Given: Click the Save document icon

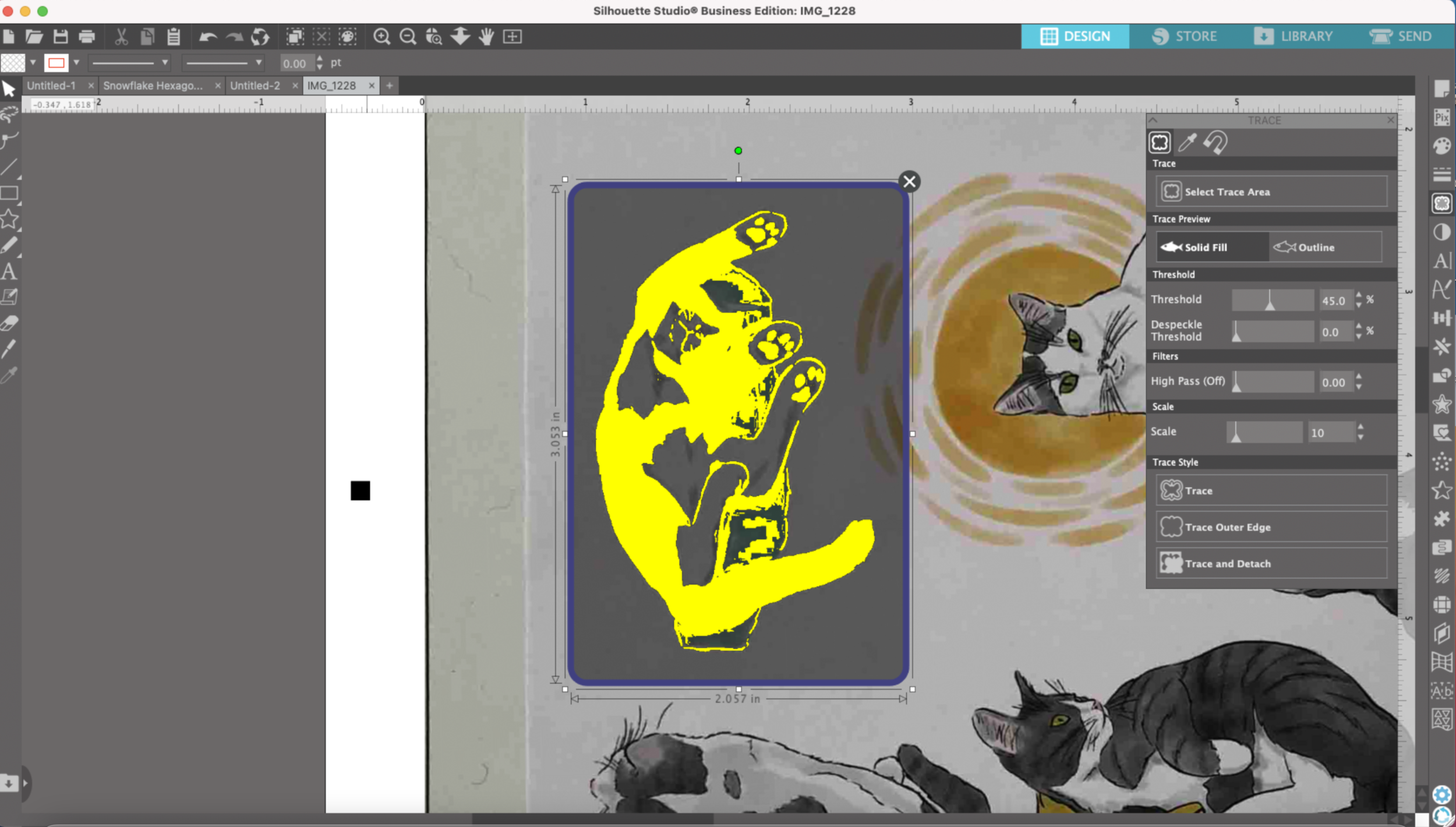Looking at the screenshot, I should [61, 37].
